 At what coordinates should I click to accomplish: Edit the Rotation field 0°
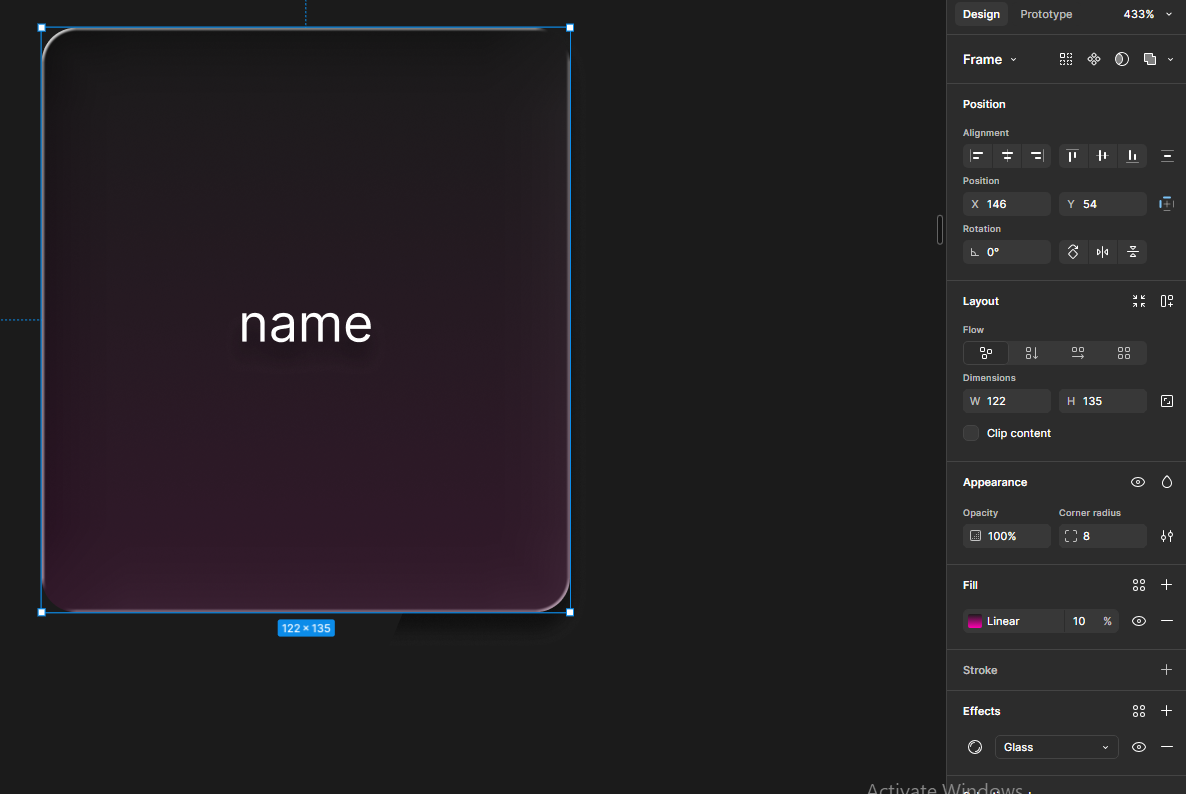[x=1007, y=252]
